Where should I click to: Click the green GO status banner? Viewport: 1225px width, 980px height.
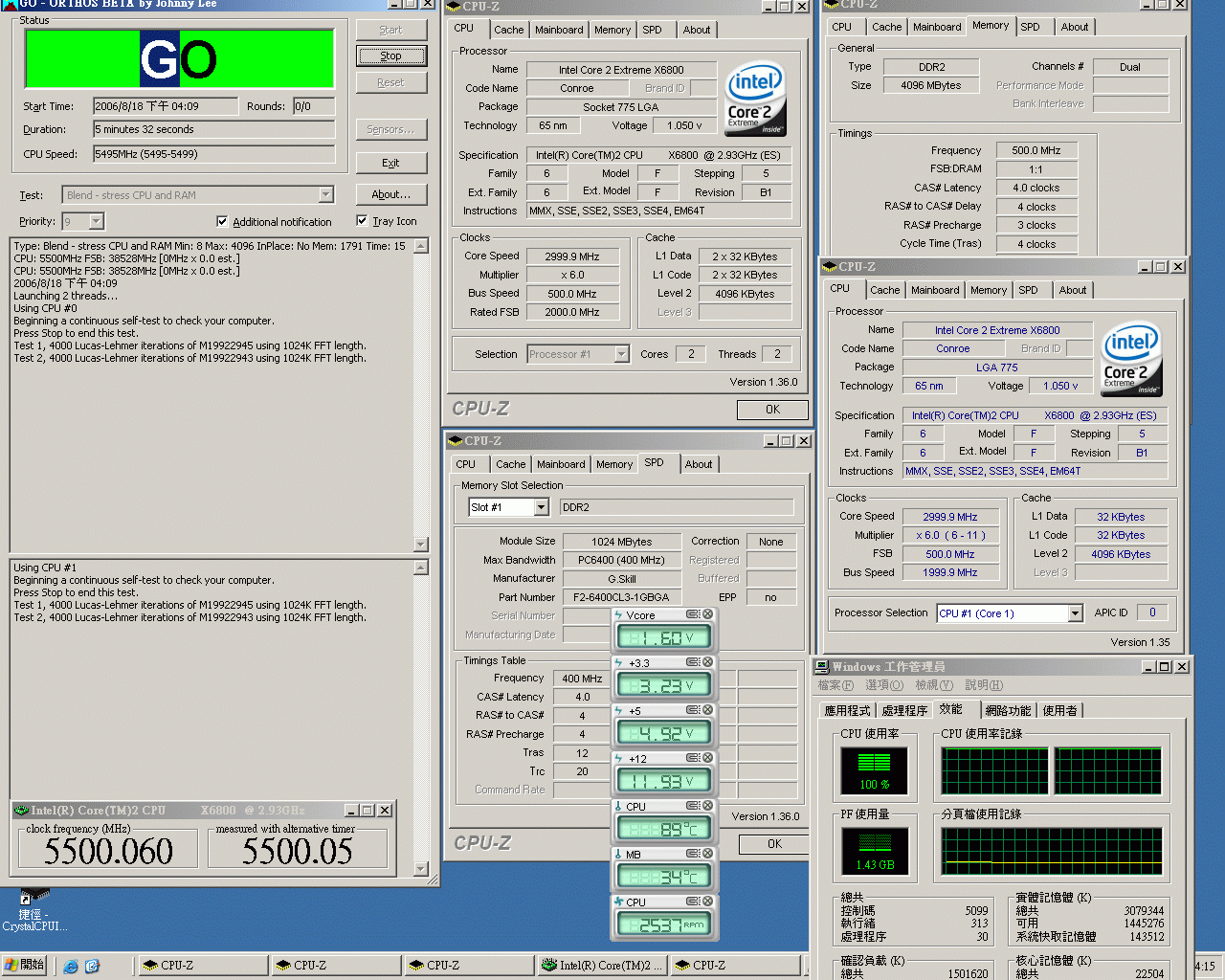point(179,59)
